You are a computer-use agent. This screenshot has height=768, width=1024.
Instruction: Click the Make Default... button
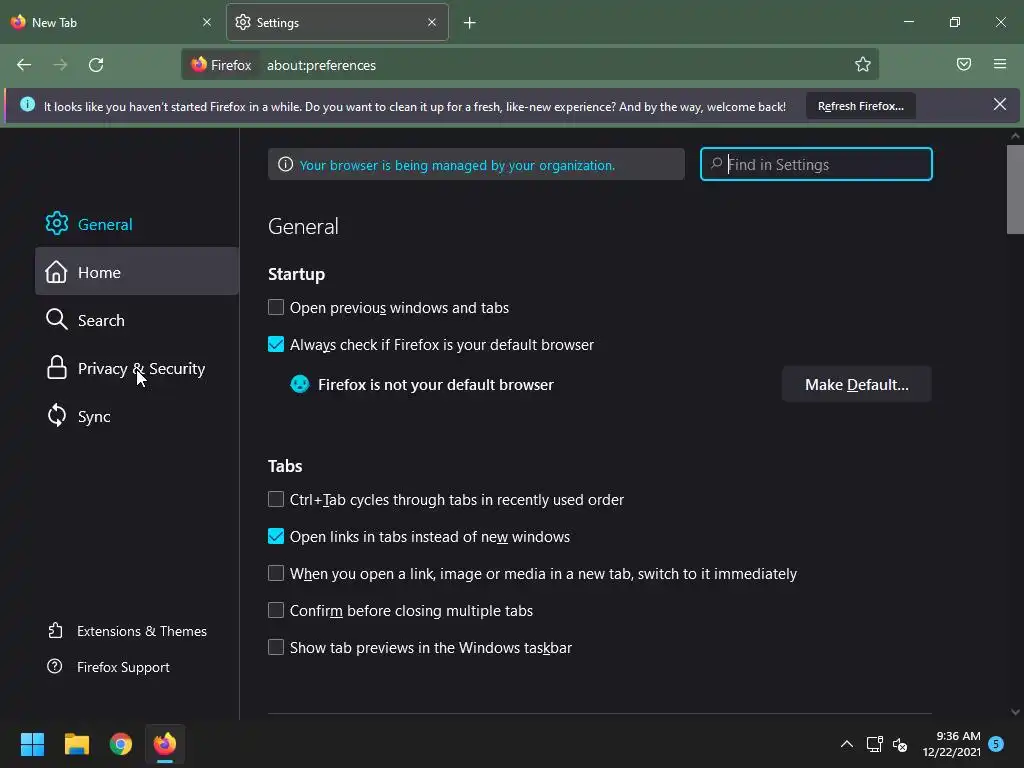click(856, 384)
